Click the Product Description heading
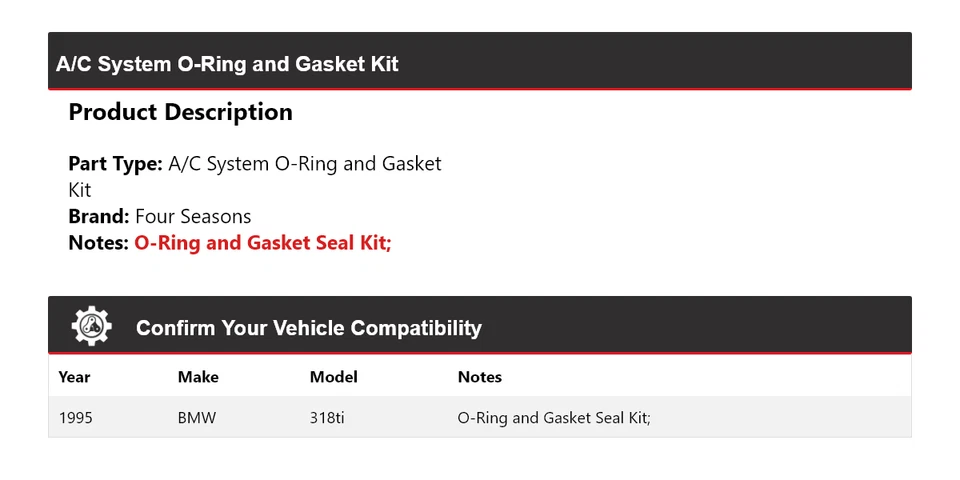 click(181, 112)
